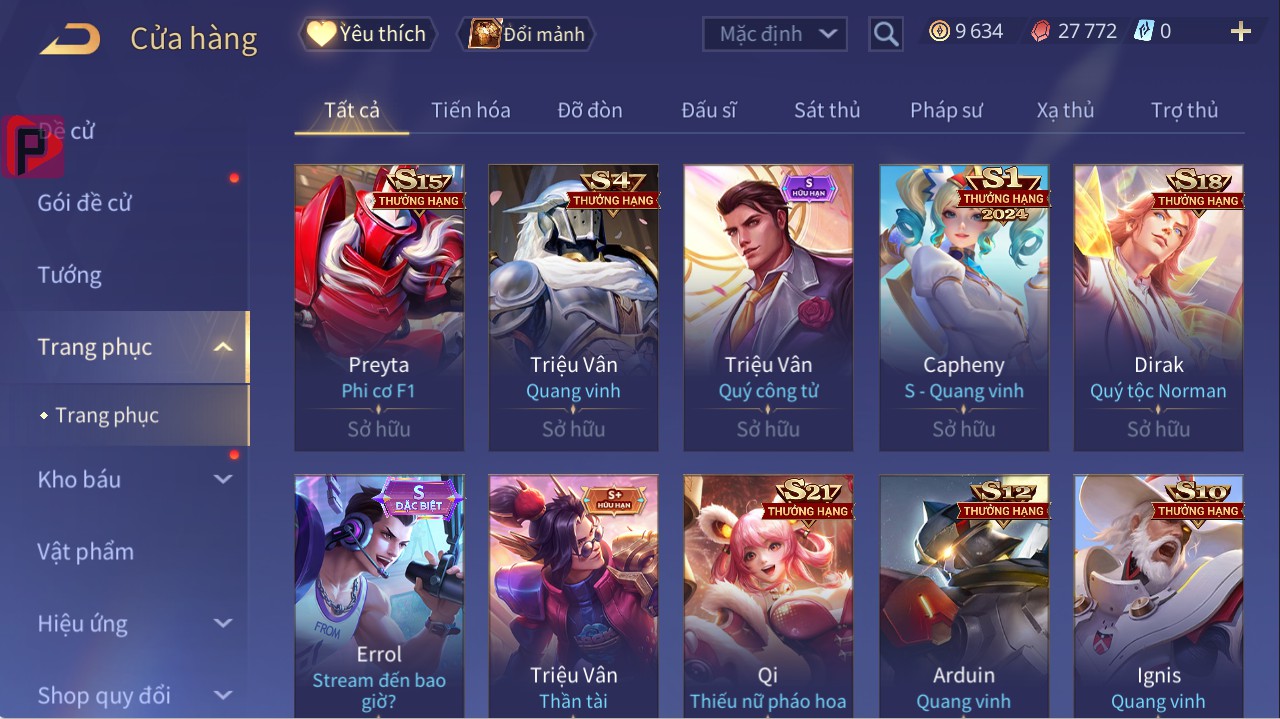Screen dimensions: 1280x719
Task: Add currency with the plus icon
Action: [x=1241, y=32]
